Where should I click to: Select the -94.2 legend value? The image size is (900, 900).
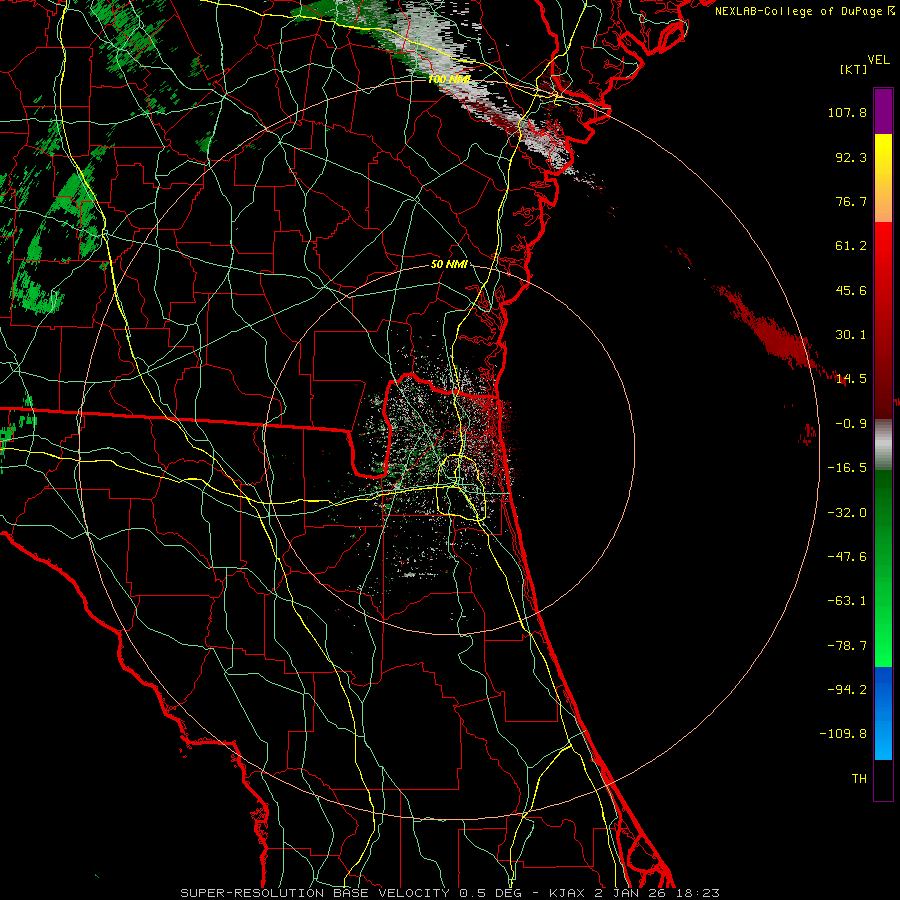pos(847,689)
